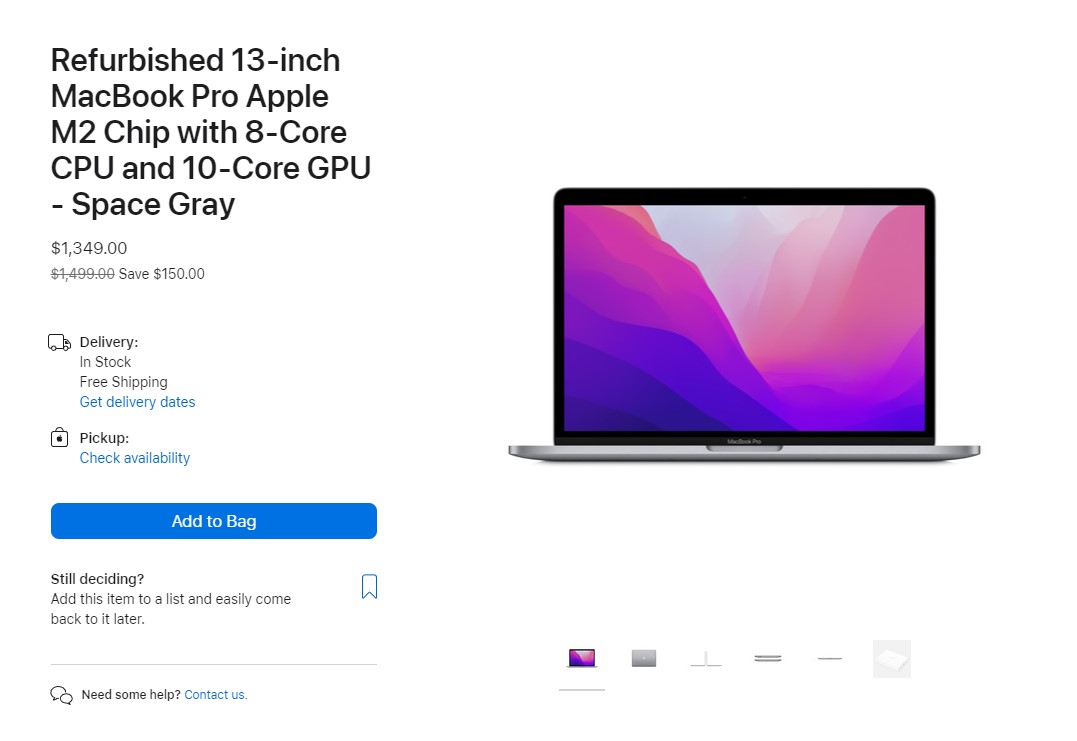This screenshot has height=741, width=1077.
Task: Click the Still deciding? heading
Action: [x=98, y=579]
